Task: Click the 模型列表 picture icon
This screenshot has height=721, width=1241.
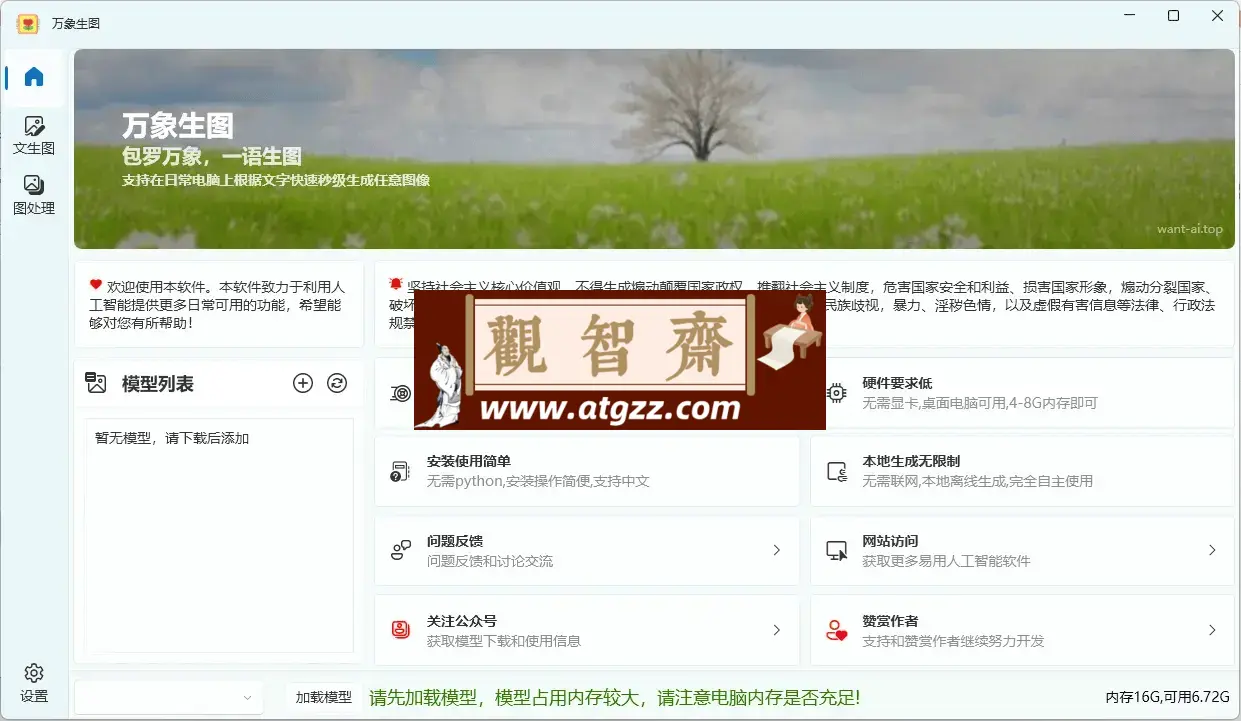Action: (x=96, y=383)
